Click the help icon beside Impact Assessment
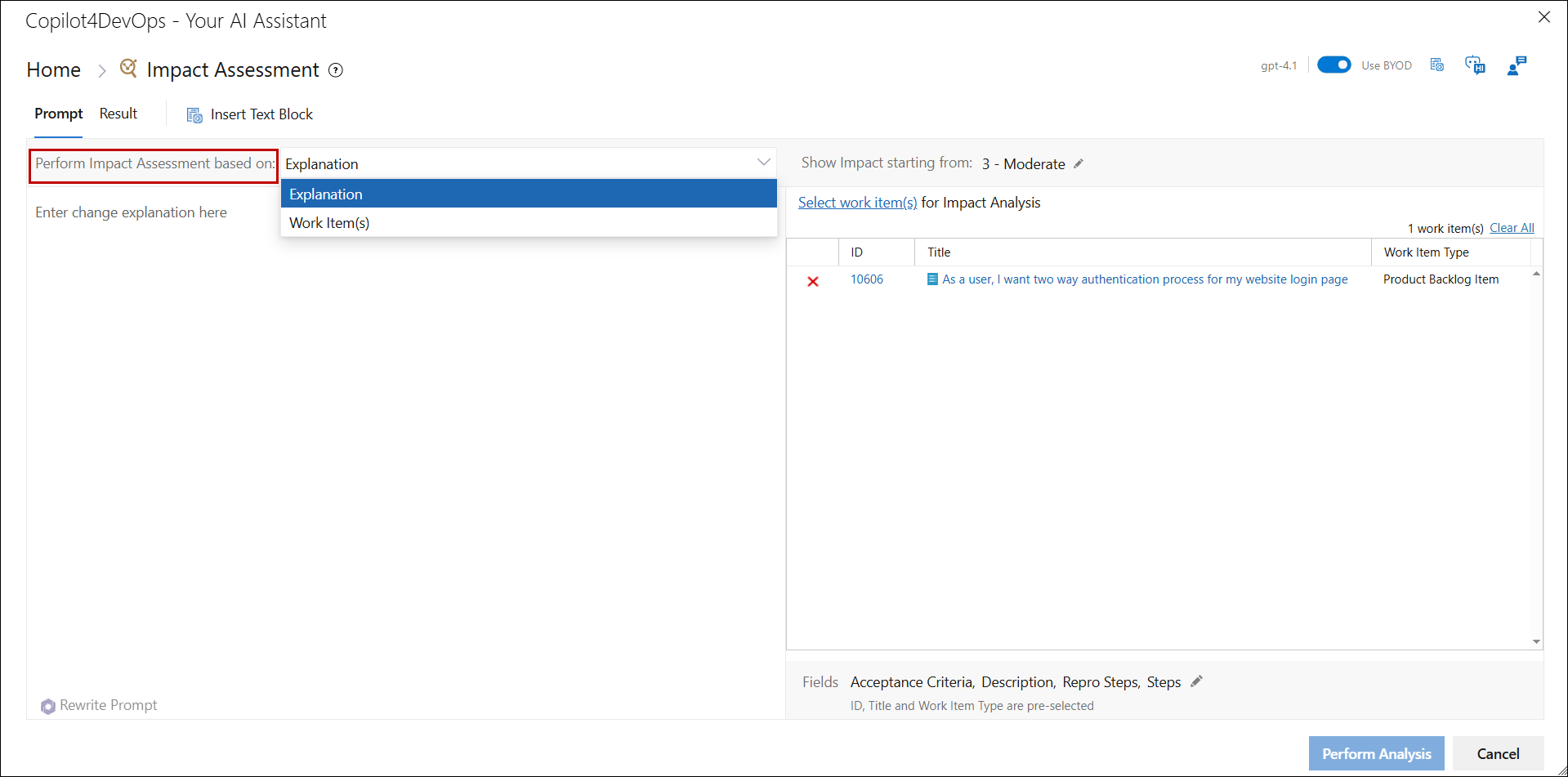The height and width of the screenshot is (777, 1568). pos(335,70)
